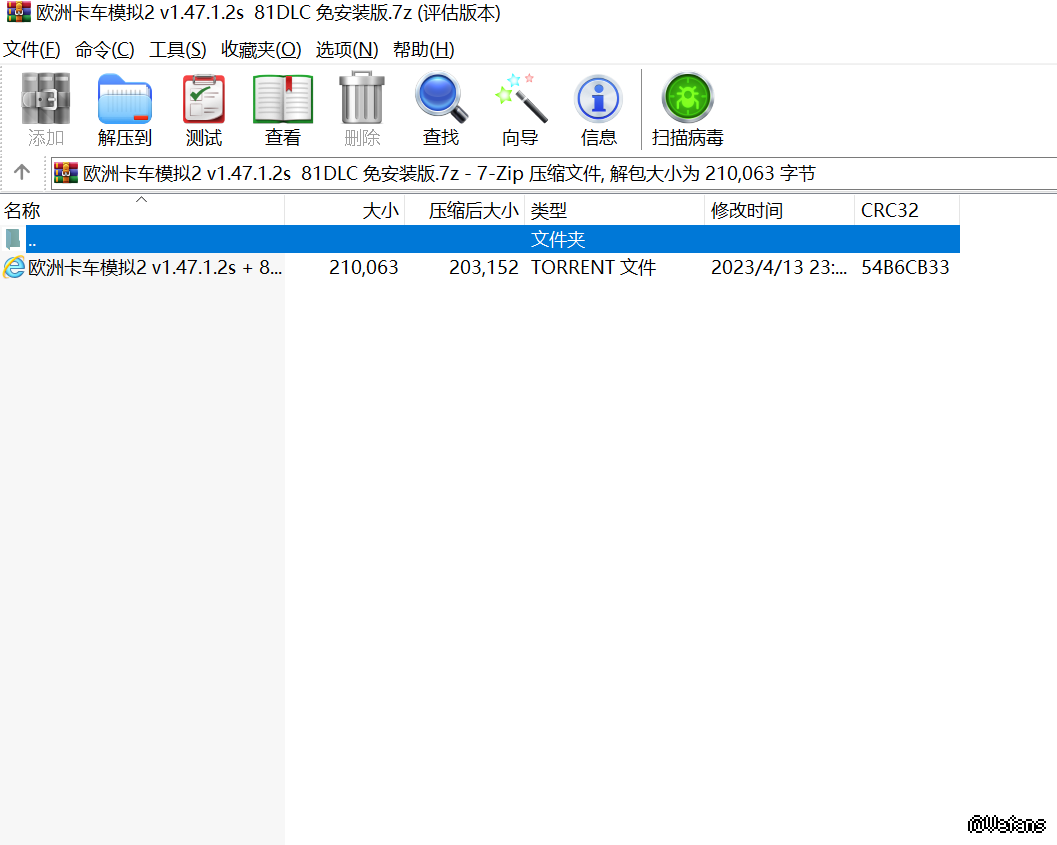Sort by Modified time (修改时间) column header
Viewport: 1057px width, 845px height.
tap(780, 211)
